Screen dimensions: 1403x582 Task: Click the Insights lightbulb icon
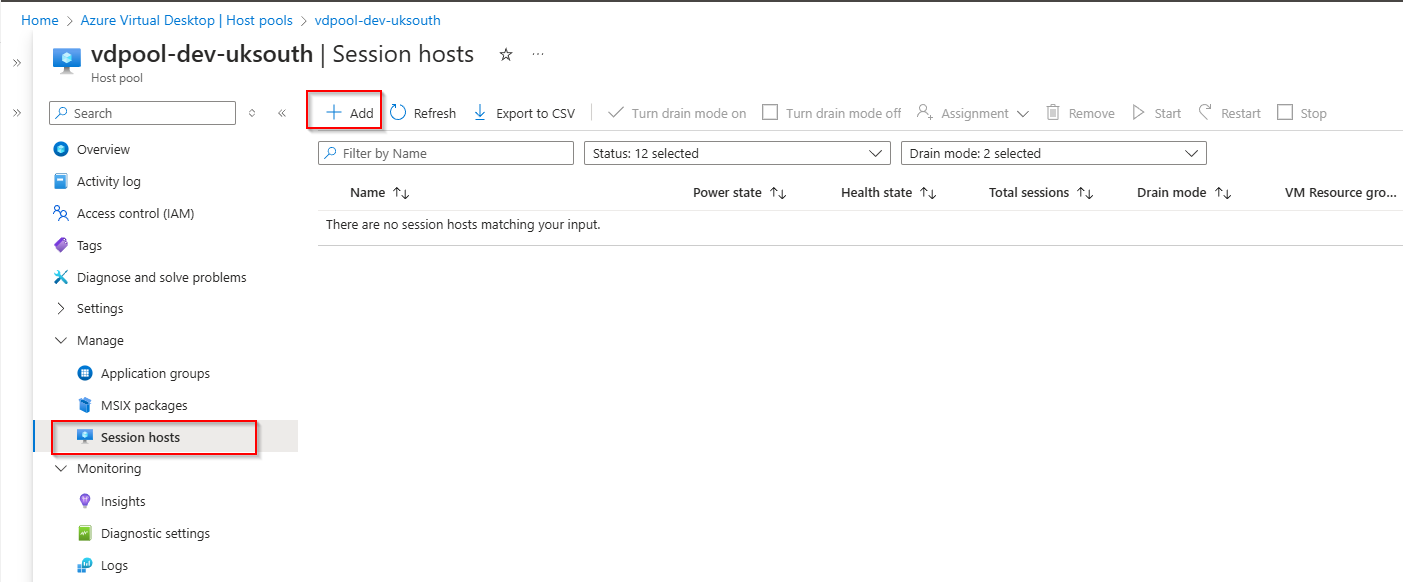85,501
